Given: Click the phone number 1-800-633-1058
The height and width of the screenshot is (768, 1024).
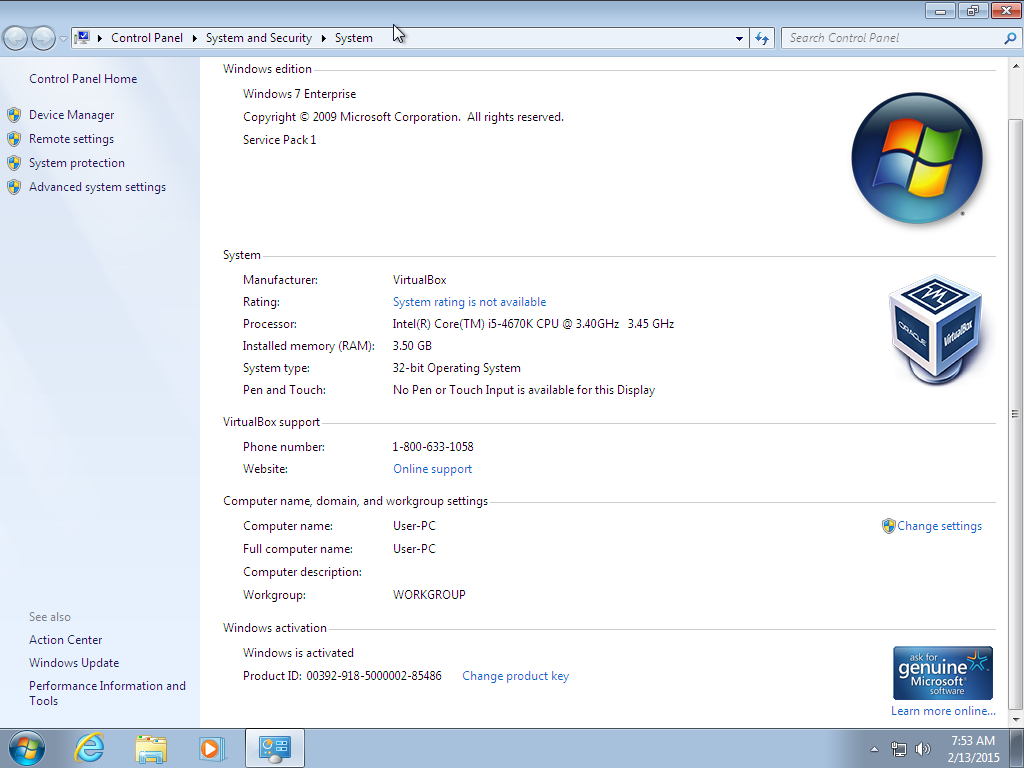Looking at the screenshot, I should click(x=433, y=447).
